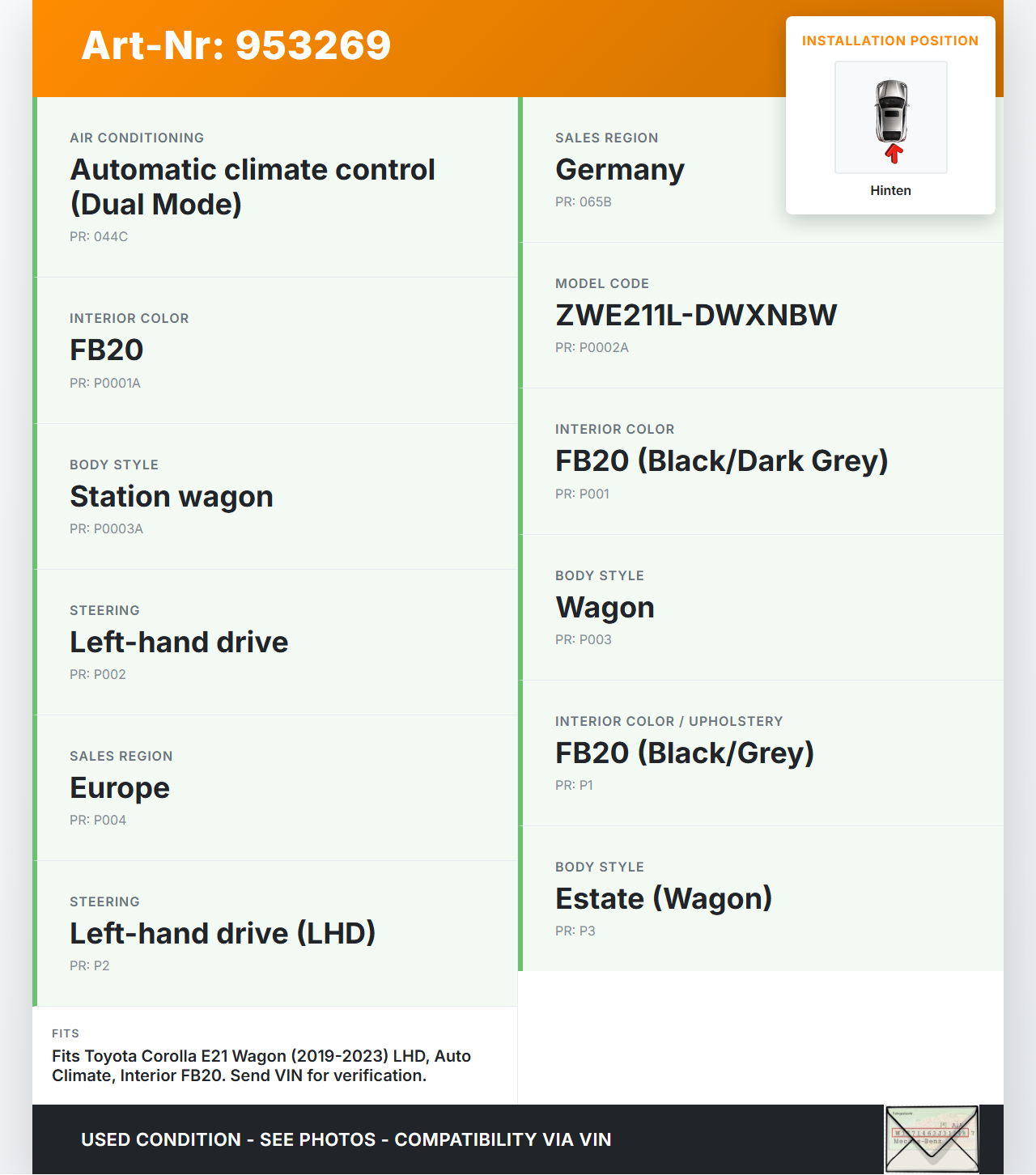Click the model code ZWE211L-DWXNBW
The image size is (1036, 1175).
(x=696, y=315)
